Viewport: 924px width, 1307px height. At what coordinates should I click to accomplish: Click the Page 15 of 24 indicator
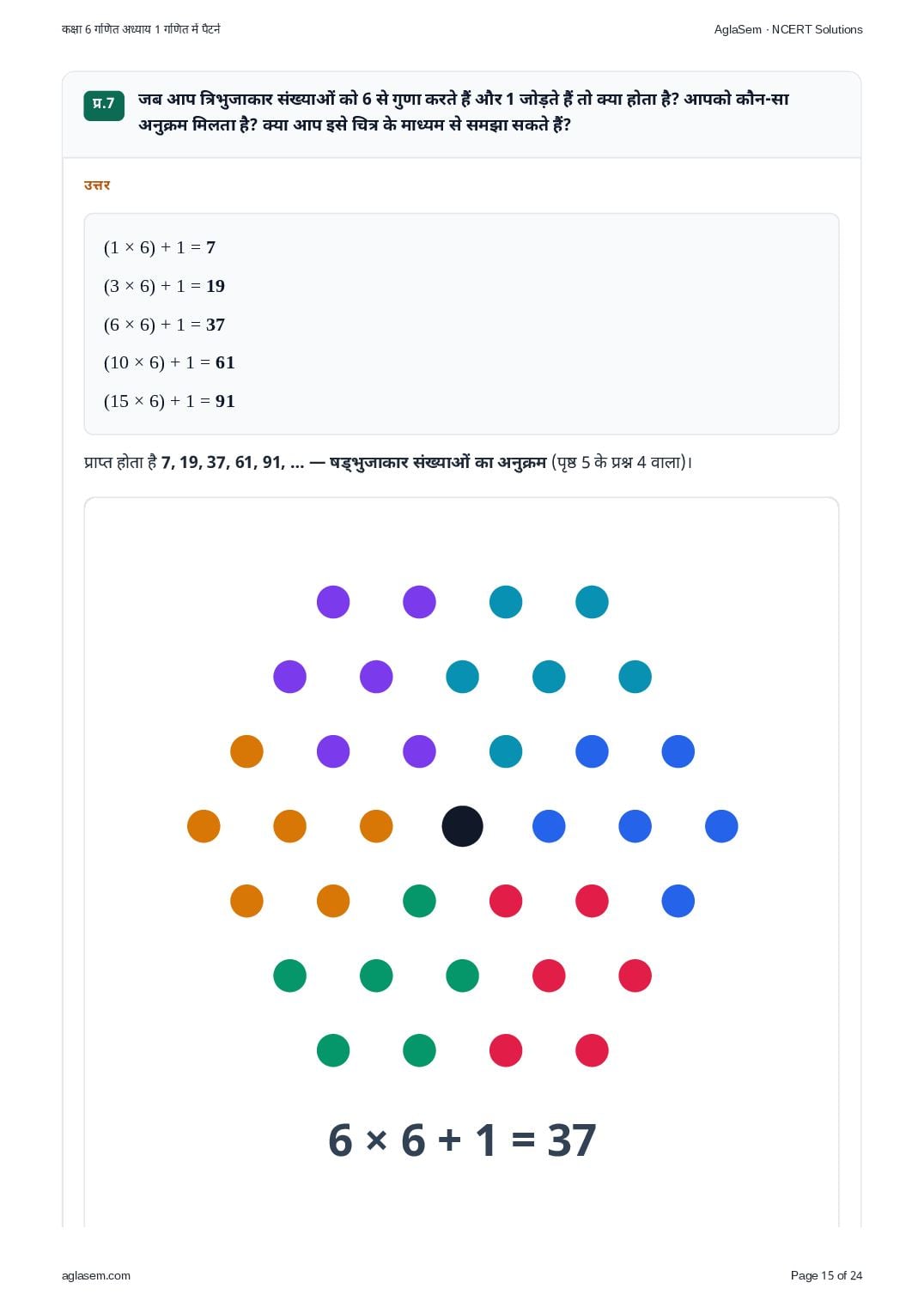coord(826,1275)
